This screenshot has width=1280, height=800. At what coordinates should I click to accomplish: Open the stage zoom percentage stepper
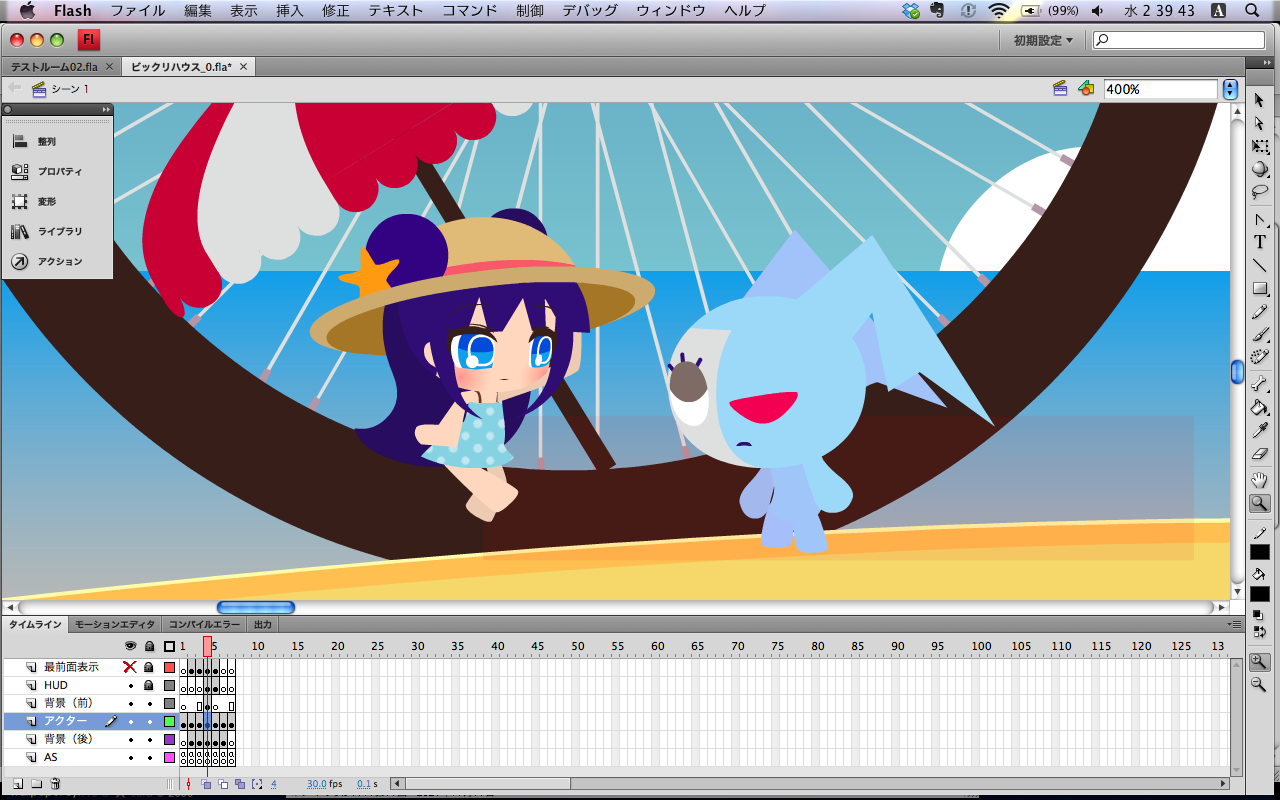pyautogui.click(x=1230, y=89)
